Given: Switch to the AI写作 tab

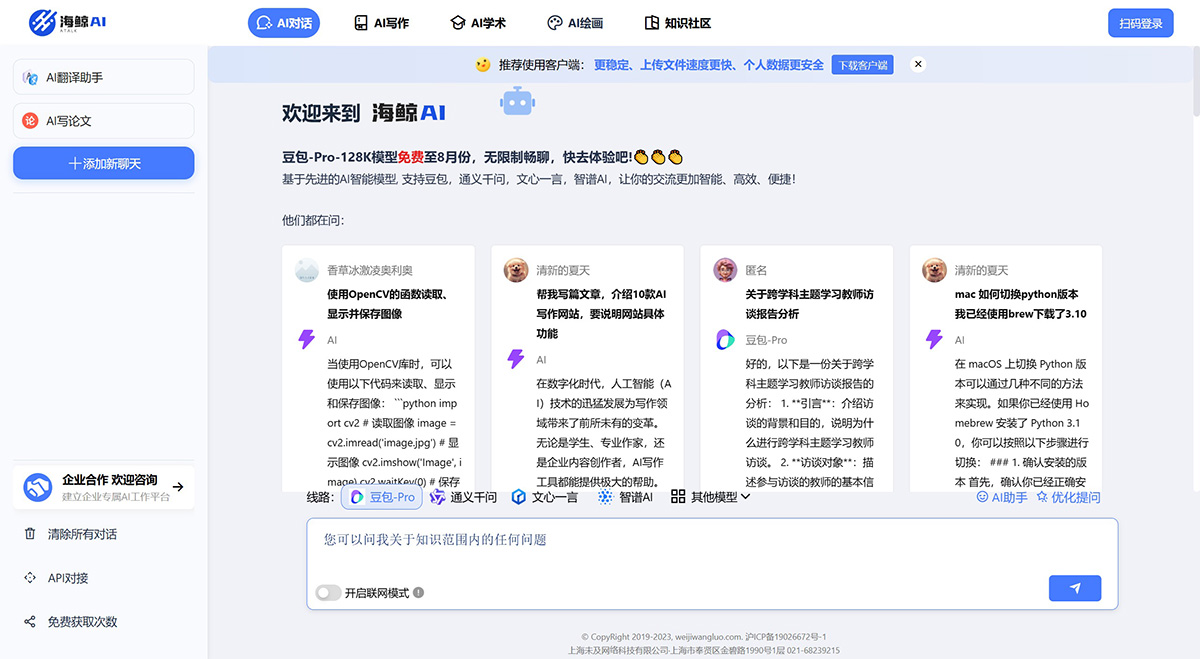Looking at the screenshot, I should click(x=381, y=22).
